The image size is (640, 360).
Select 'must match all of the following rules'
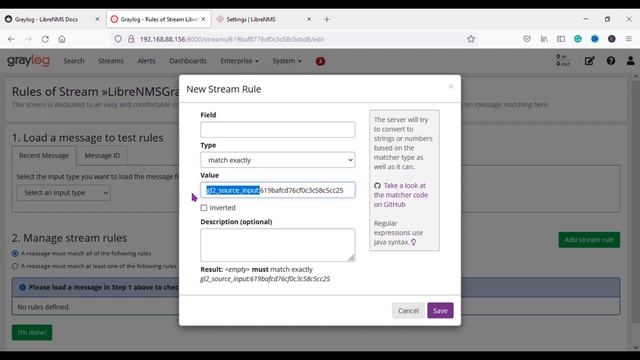point(15,253)
